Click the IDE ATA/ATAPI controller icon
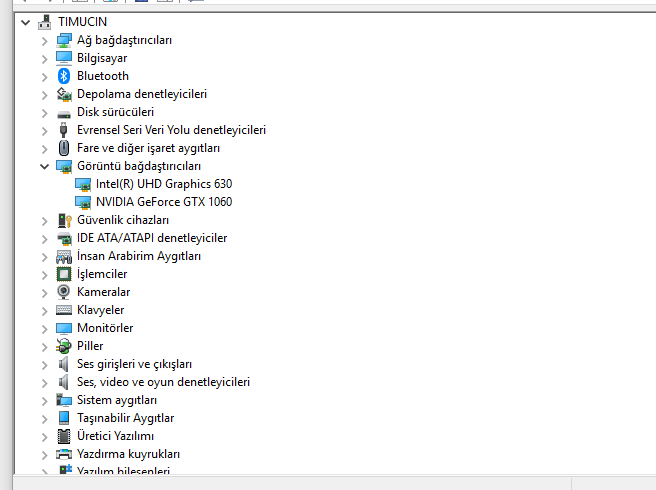The image size is (656, 490). tap(64, 239)
